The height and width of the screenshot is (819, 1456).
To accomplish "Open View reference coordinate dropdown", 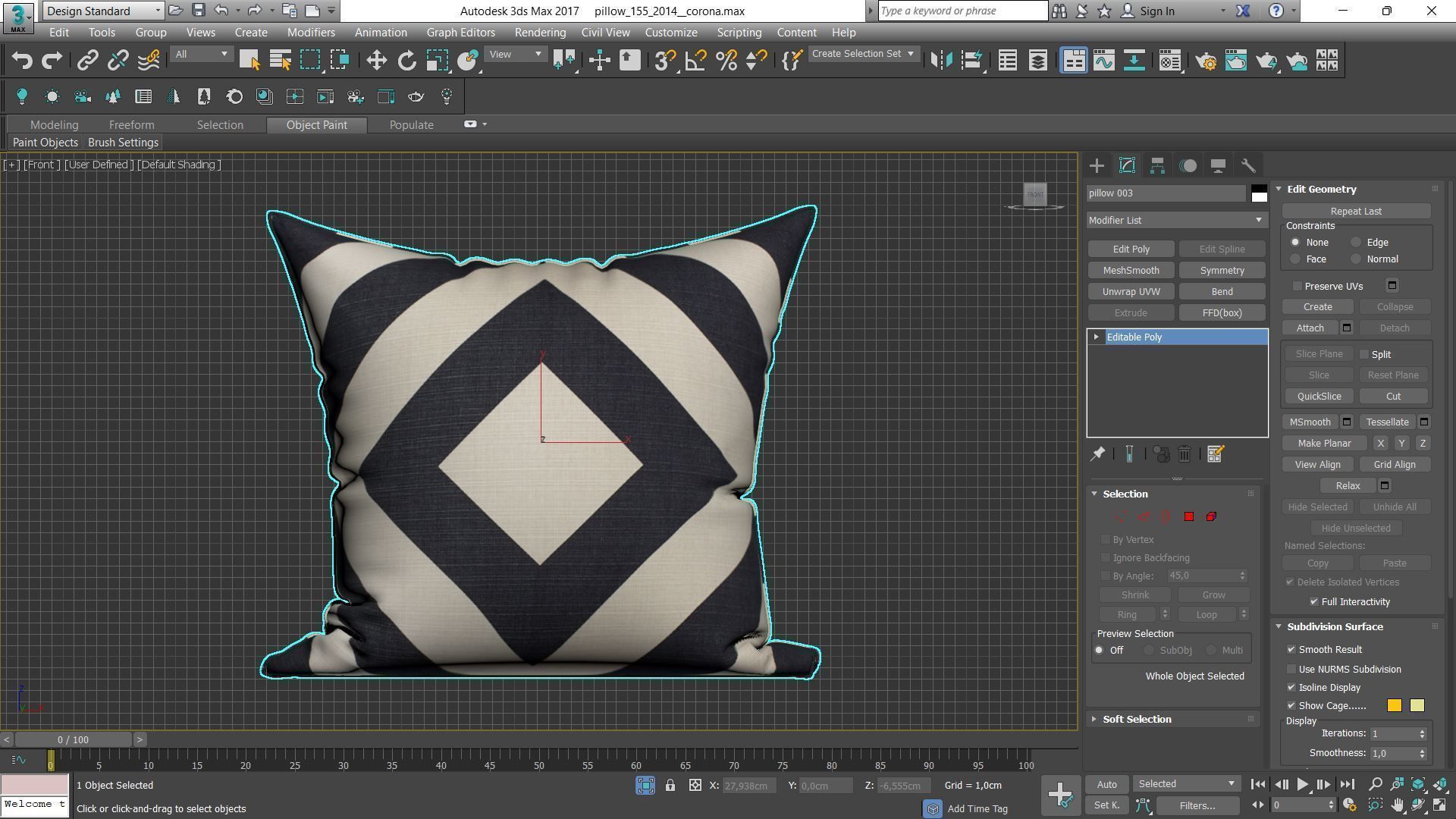I will tap(516, 54).
